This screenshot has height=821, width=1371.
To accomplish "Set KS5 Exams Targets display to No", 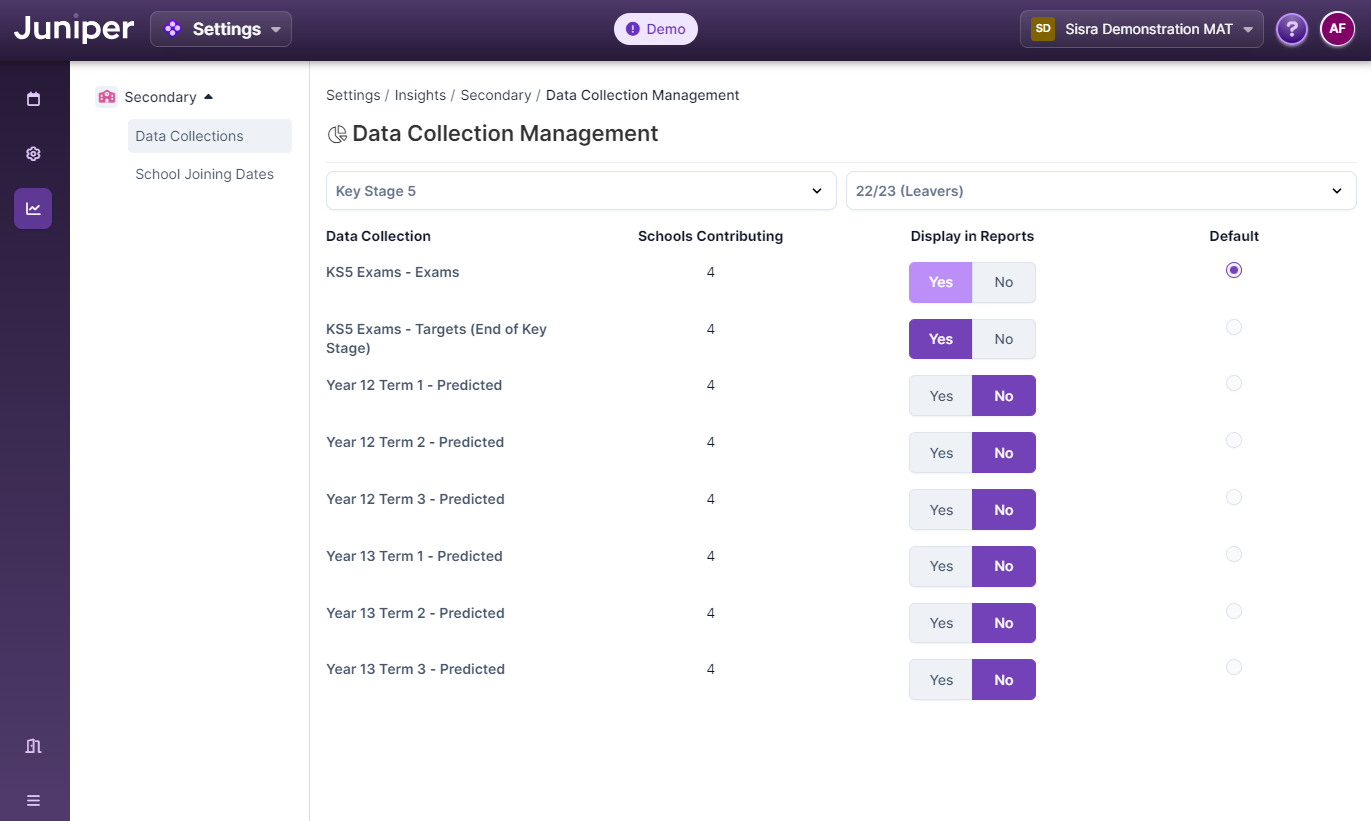I will click(x=1003, y=339).
